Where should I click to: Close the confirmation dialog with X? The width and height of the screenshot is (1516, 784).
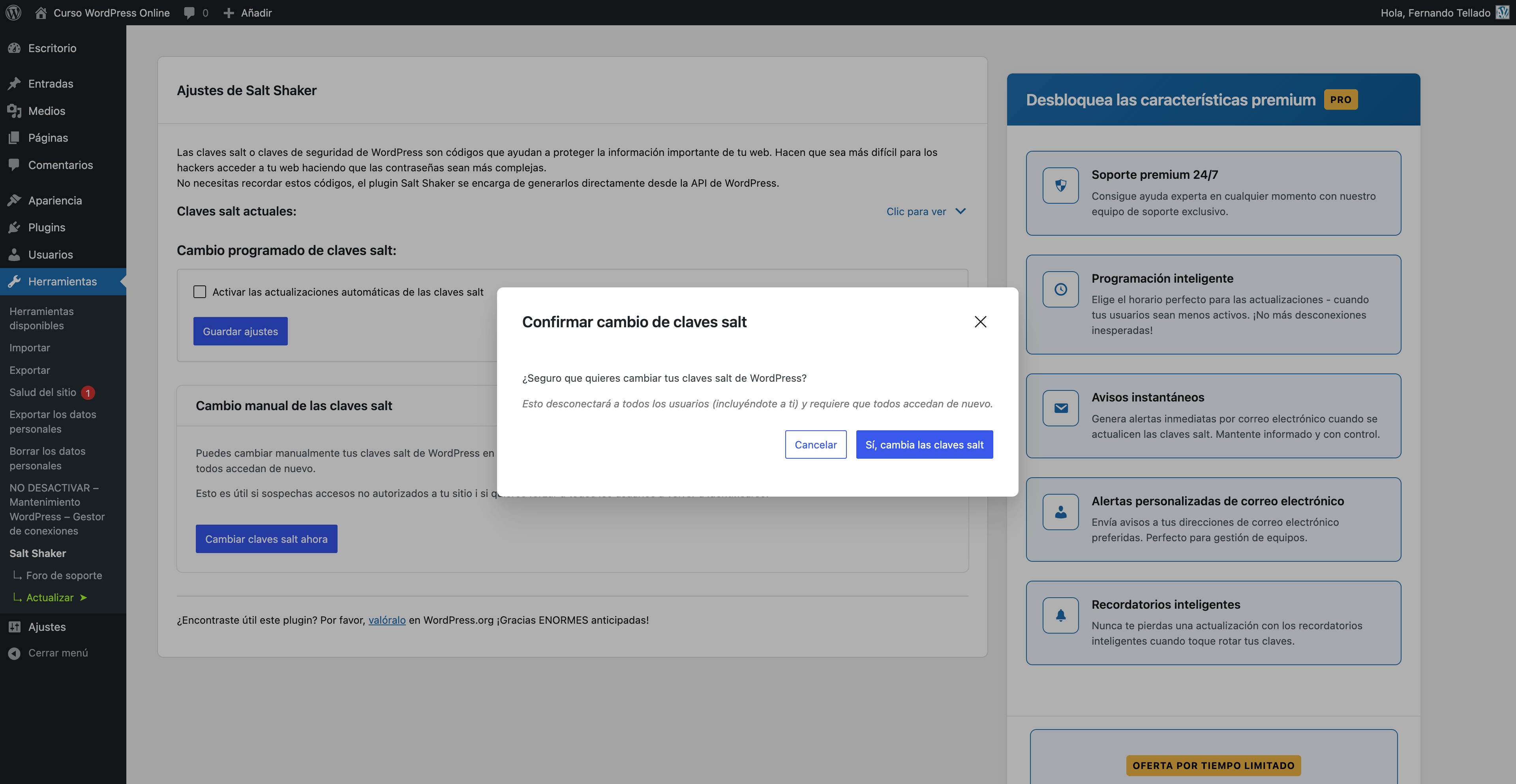(980, 321)
